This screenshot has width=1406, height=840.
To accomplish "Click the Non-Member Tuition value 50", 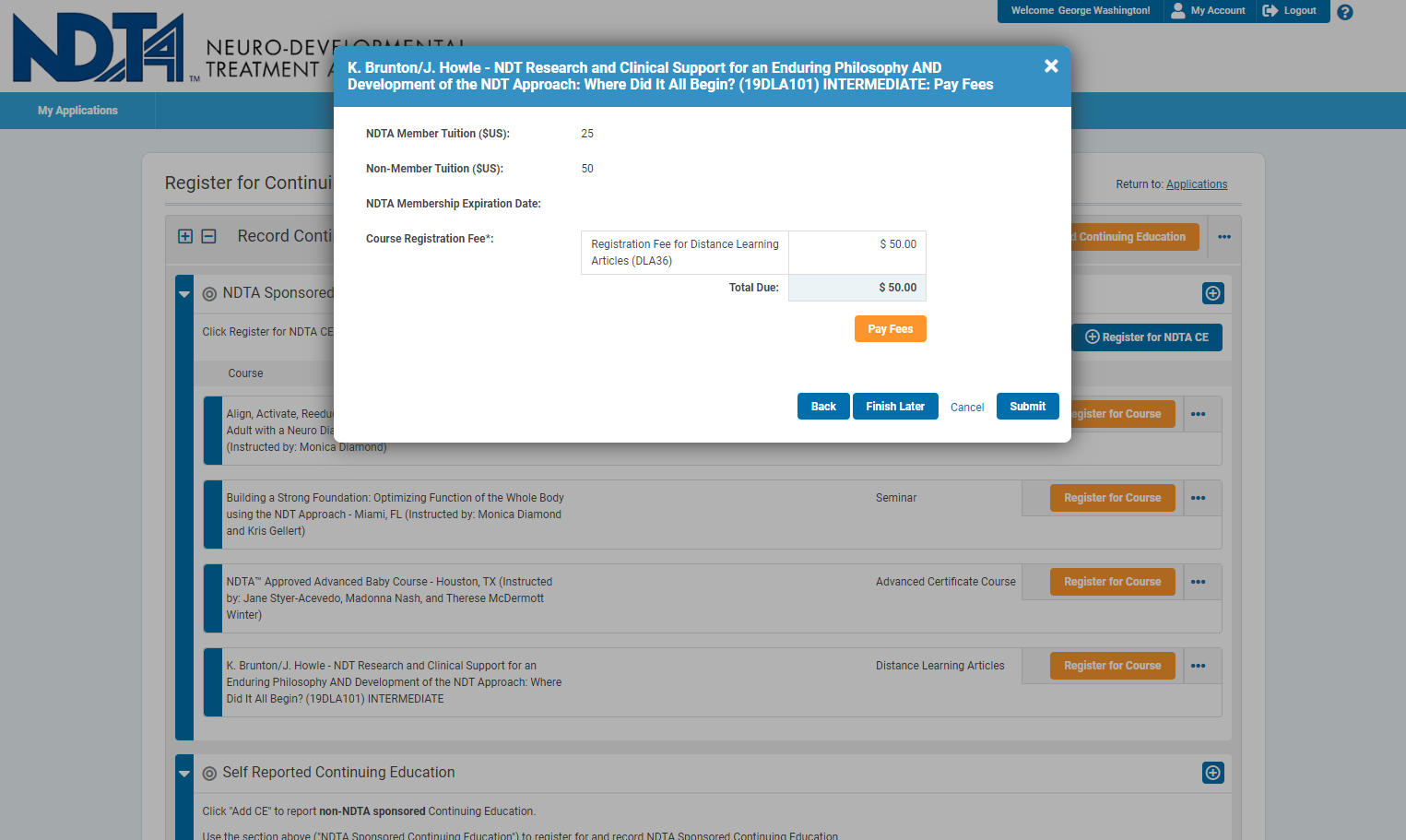I will [x=587, y=169].
